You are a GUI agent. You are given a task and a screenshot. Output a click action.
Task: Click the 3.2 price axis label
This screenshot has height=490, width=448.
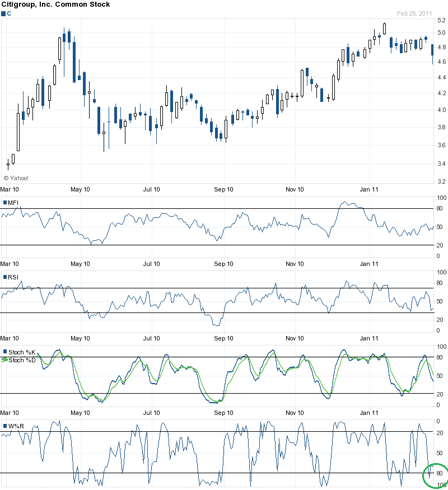tap(441, 182)
